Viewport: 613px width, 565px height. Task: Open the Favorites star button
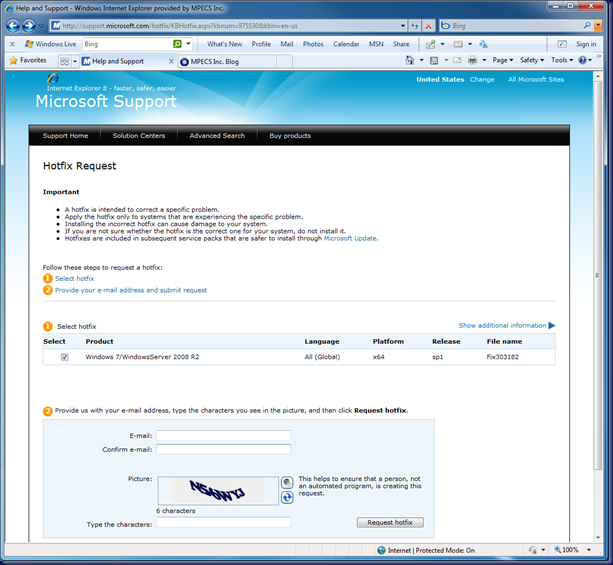[x=28, y=60]
